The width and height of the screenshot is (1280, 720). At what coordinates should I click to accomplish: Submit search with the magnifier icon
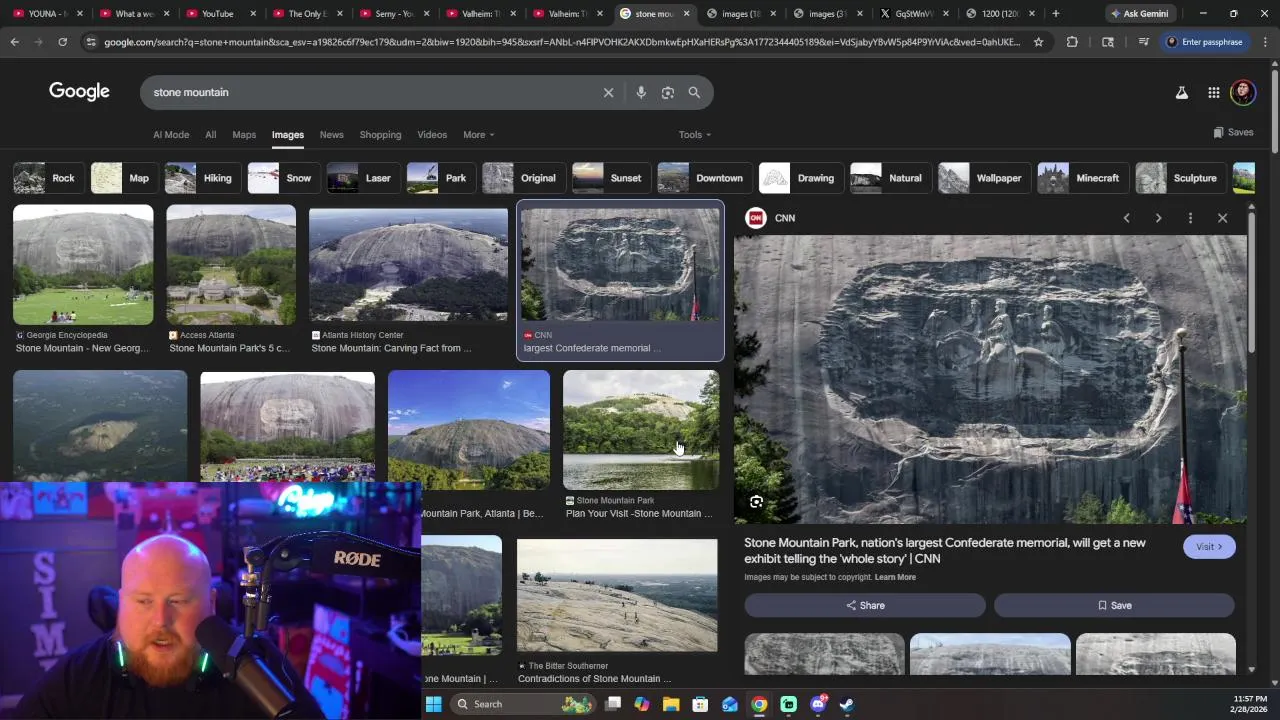[694, 92]
